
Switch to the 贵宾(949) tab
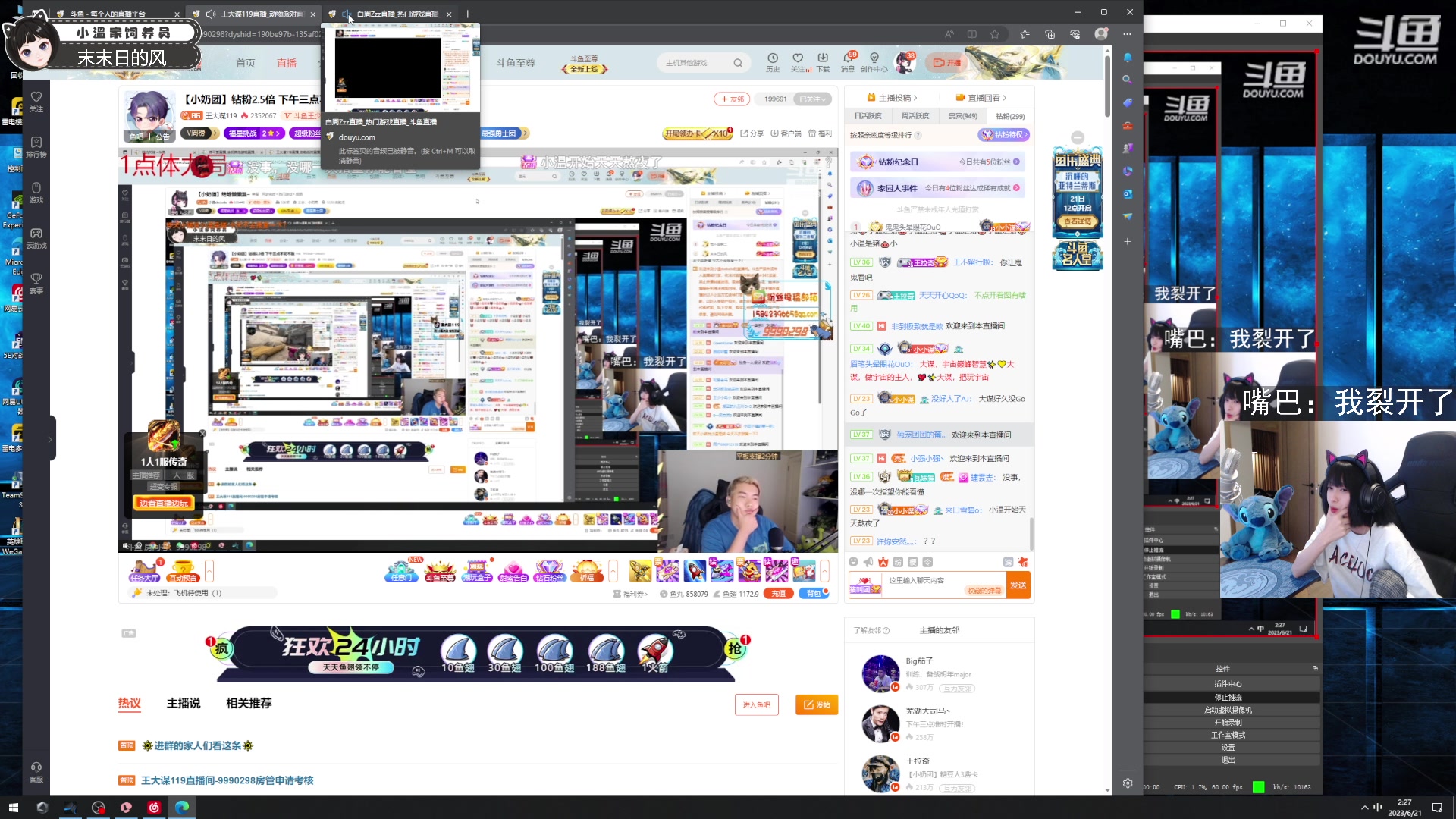coord(962,116)
